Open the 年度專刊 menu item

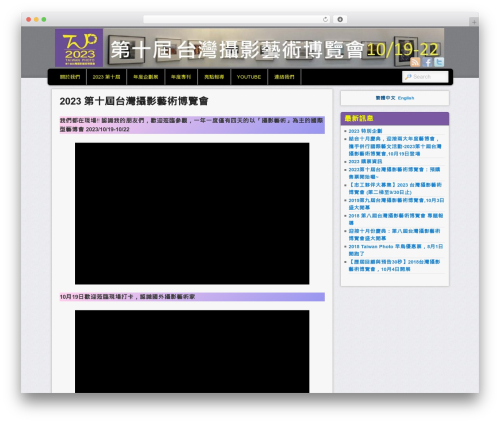click(x=181, y=77)
